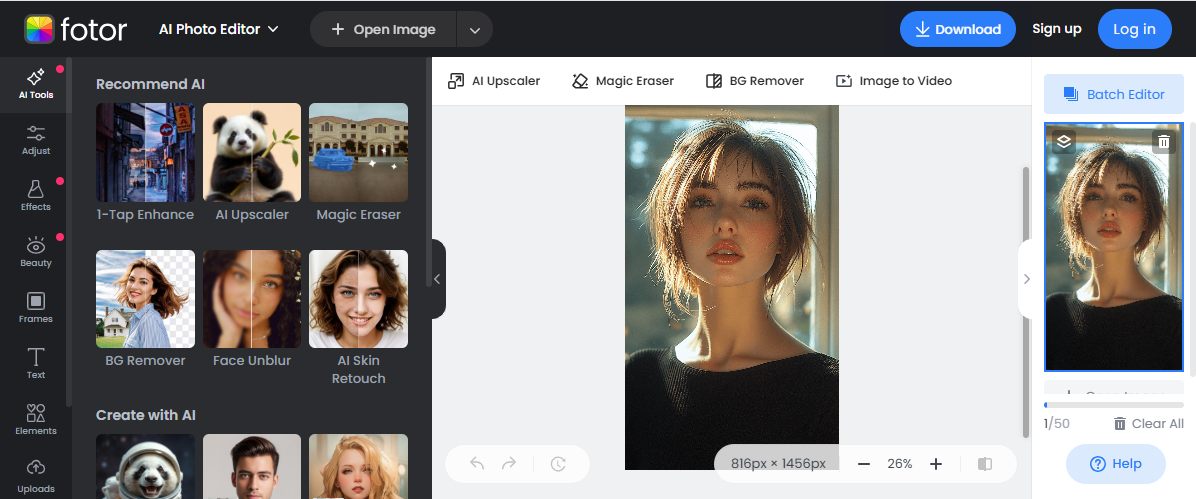Zoom in with the plus icon
1196x499 pixels.
point(936,464)
